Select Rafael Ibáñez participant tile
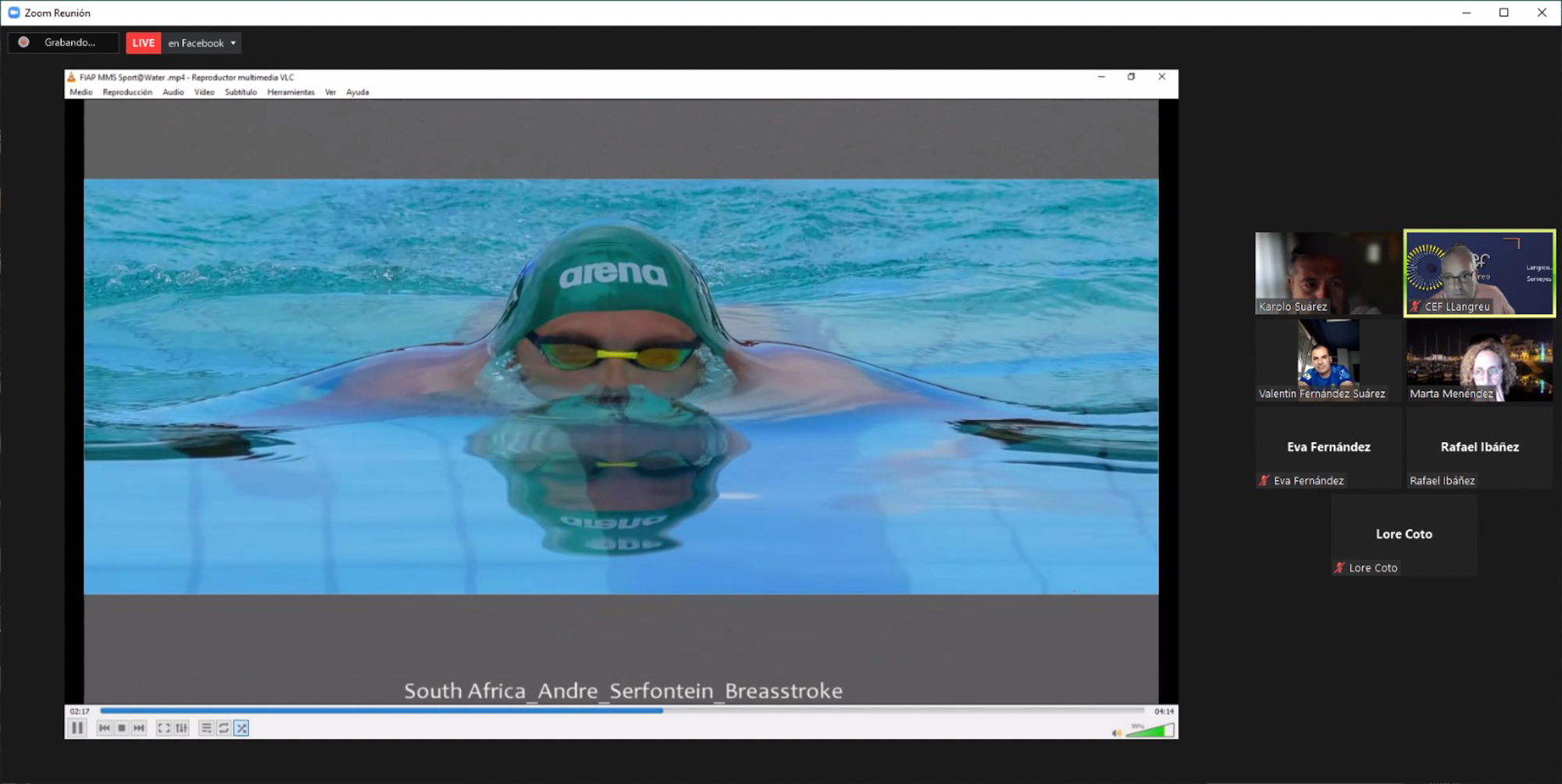Image resolution: width=1562 pixels, height=784 pixels. point(1479,447)
